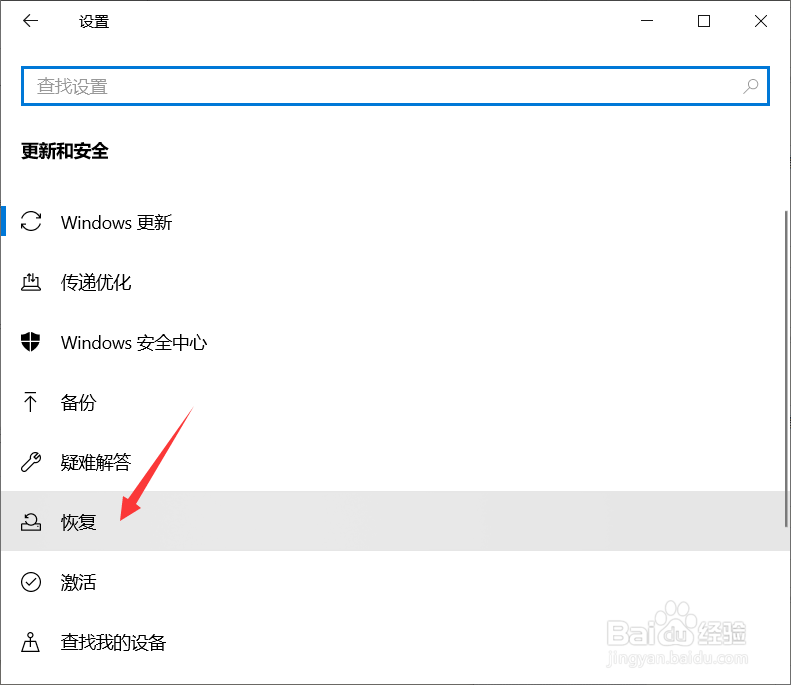791x685 pixels.
Task: Minimize the 设置 window
Action: [x=647, y=21]
